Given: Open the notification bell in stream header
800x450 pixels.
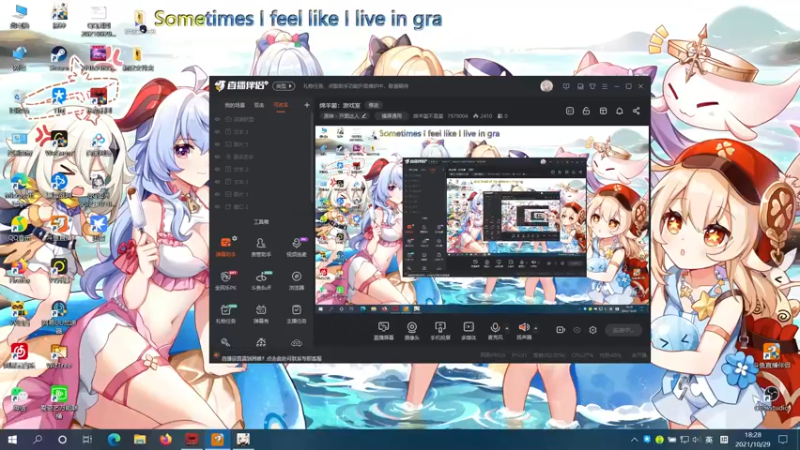Looking at the screenshot, I should point(619,111).
